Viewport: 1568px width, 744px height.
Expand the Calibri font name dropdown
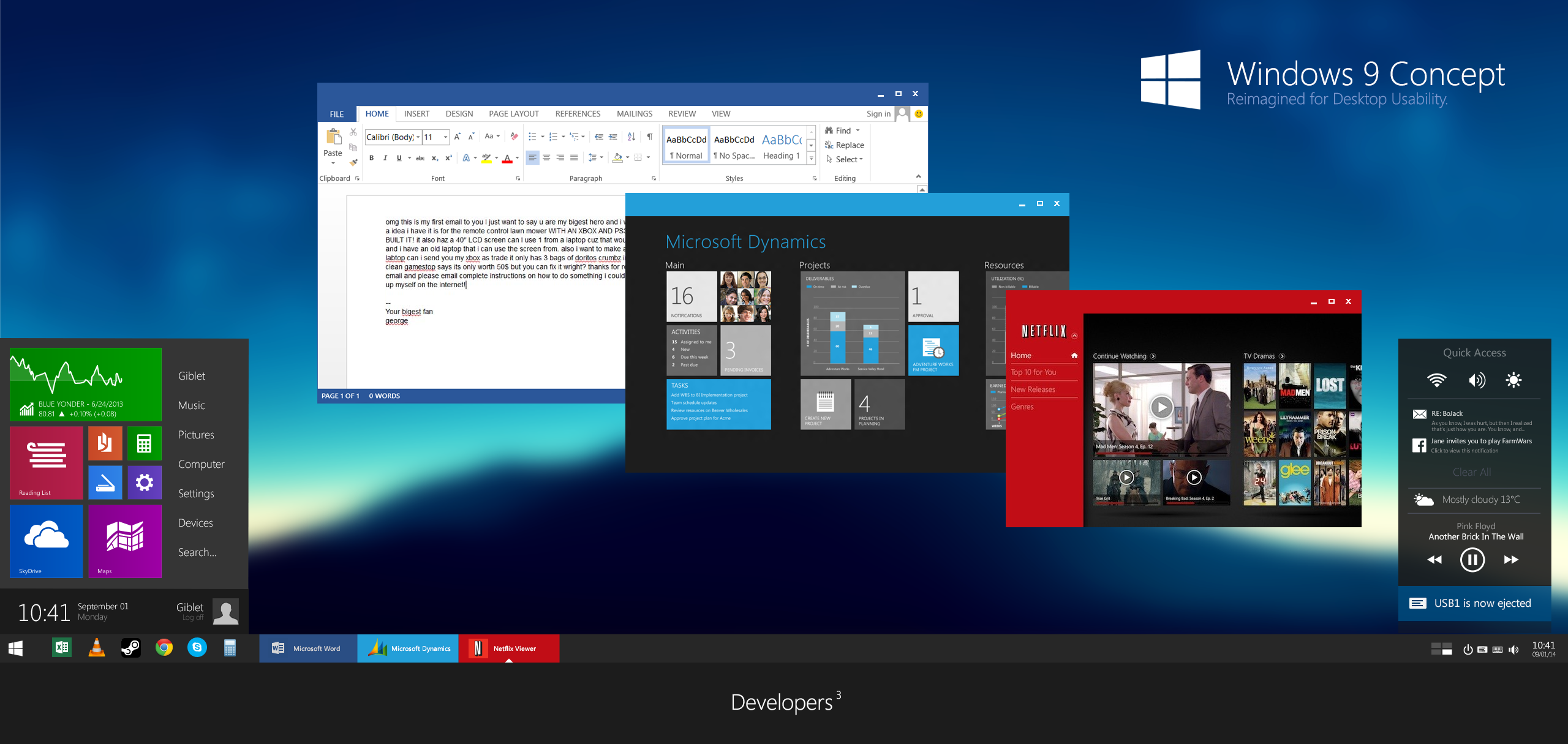pos(418,137)
